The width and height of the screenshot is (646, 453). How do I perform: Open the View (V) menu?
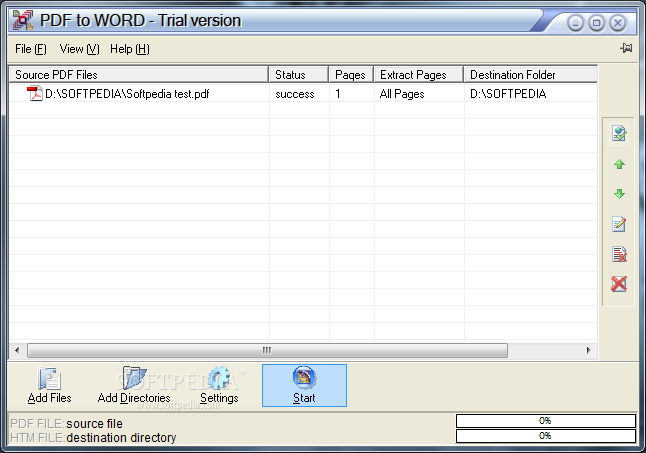(x=80, y=49)
